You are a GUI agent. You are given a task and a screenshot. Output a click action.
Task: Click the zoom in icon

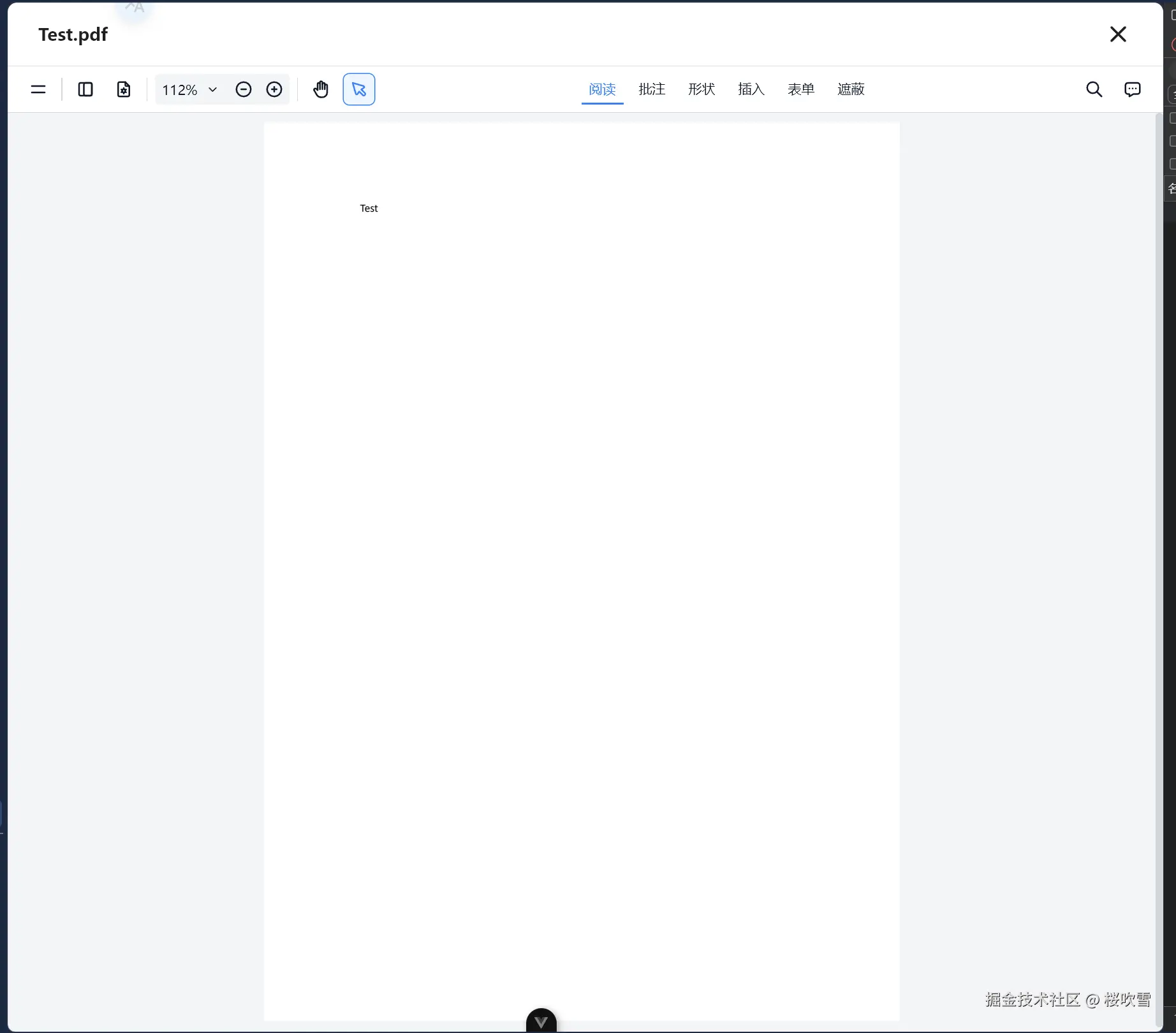(274, 89)
